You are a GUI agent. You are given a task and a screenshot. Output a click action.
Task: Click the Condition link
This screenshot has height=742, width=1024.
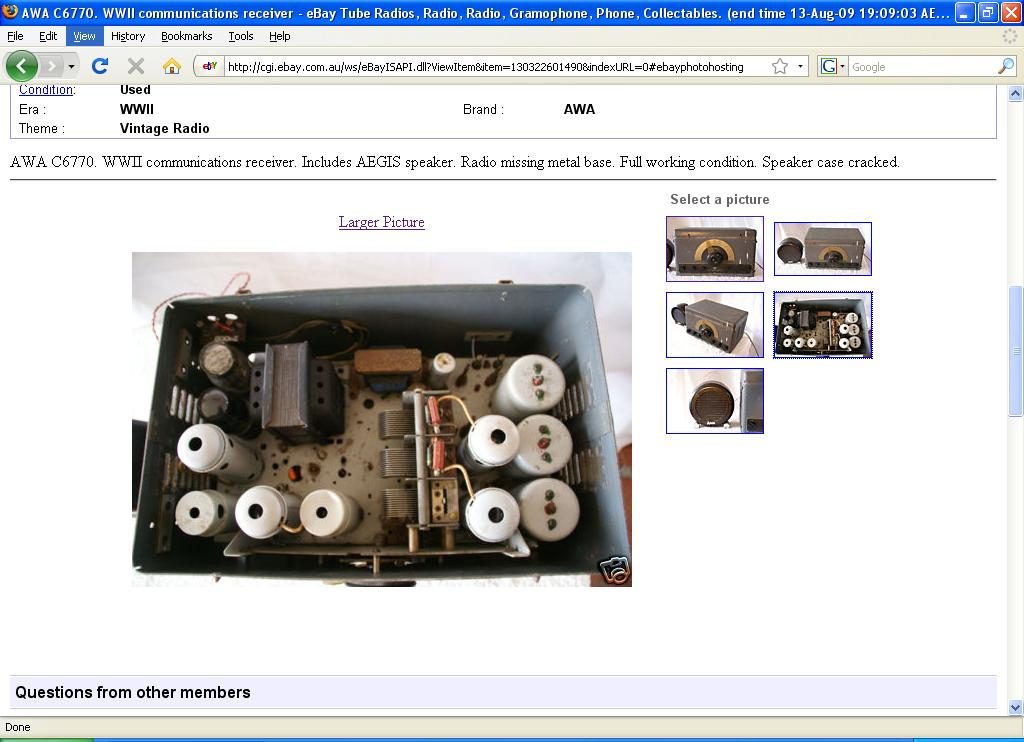click(46, 89)
